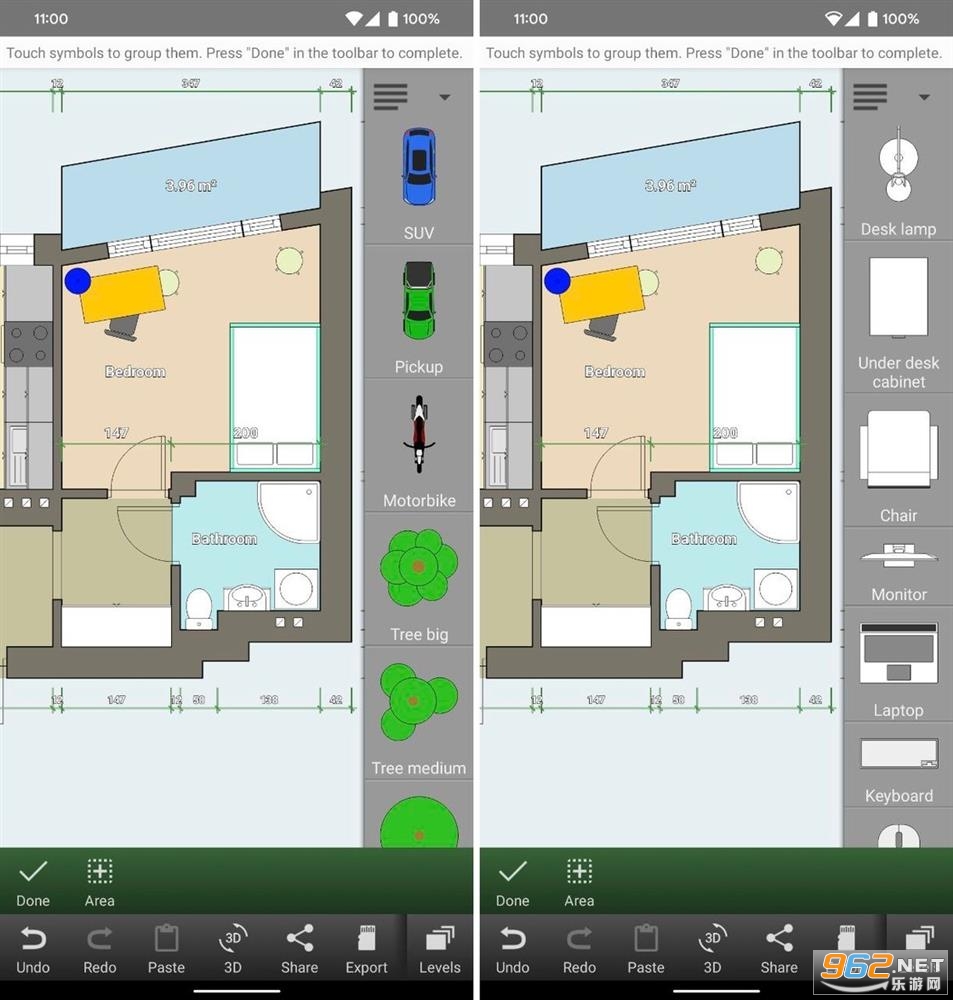Undo last action in left screen

click(x=33, y=950)
